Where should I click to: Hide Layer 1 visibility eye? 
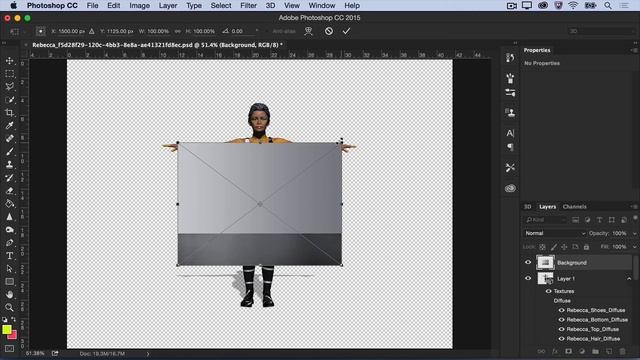(528, 278)
